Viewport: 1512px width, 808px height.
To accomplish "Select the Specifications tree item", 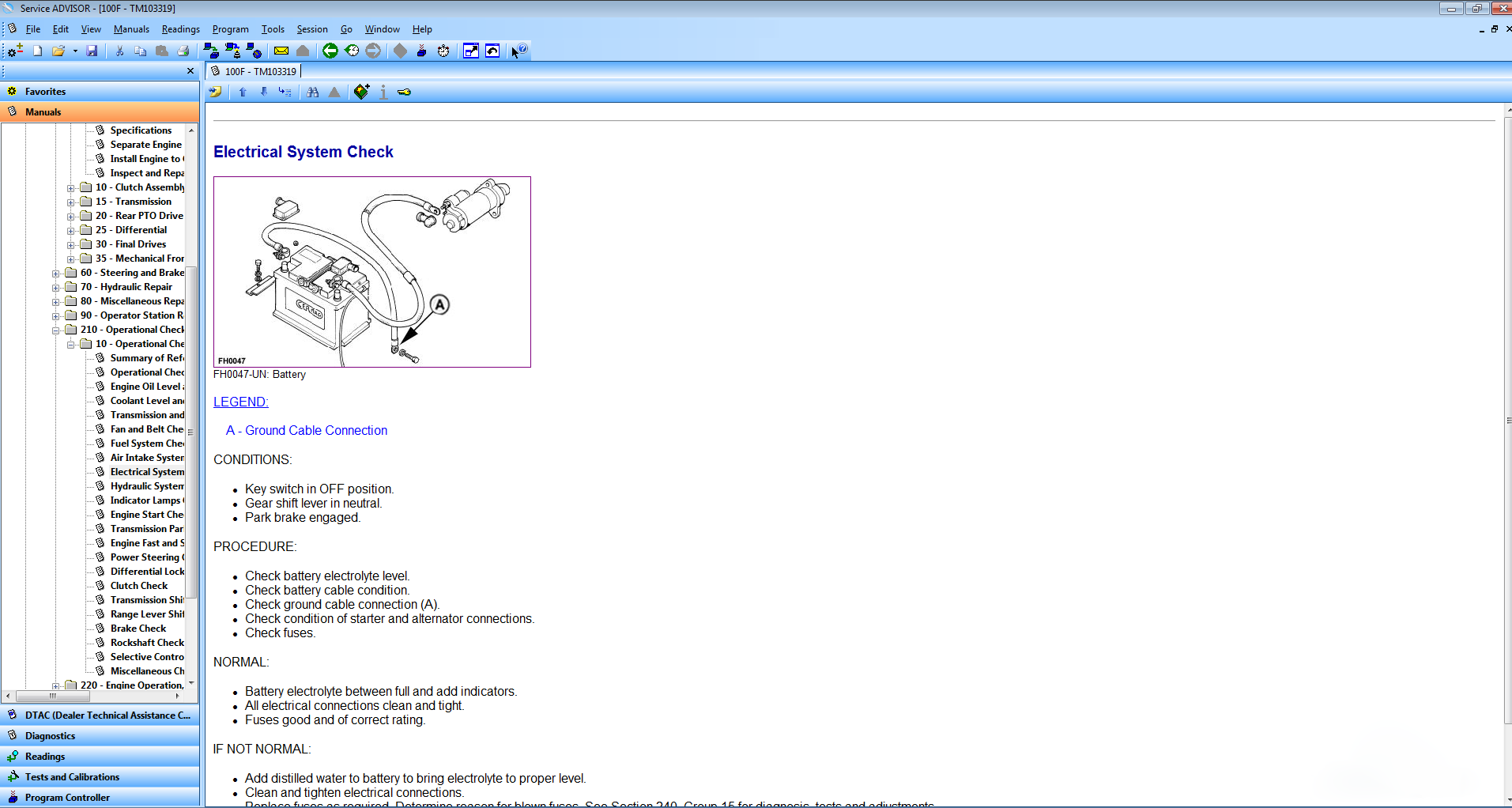I will pyautogui.click(x=141, y=130).
